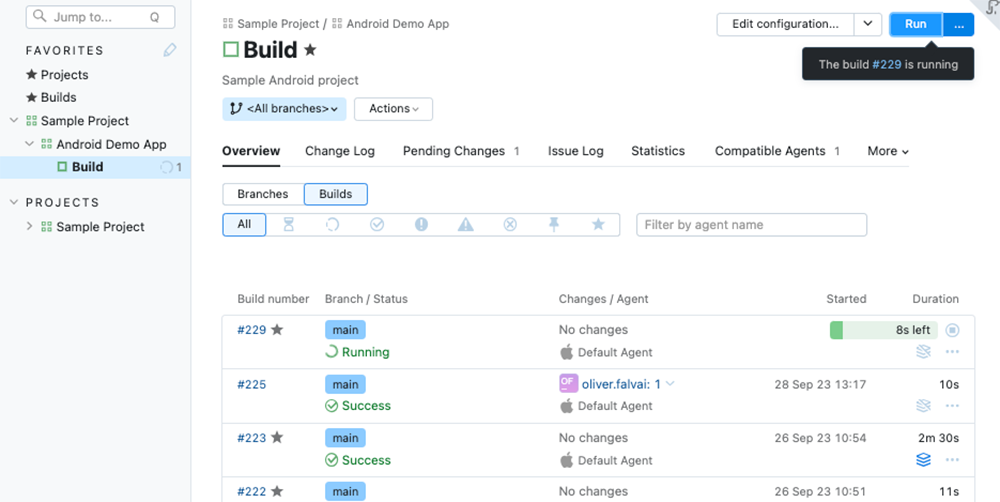
Task: Click the edit favorites pencil icon
Action: (170, 50)
